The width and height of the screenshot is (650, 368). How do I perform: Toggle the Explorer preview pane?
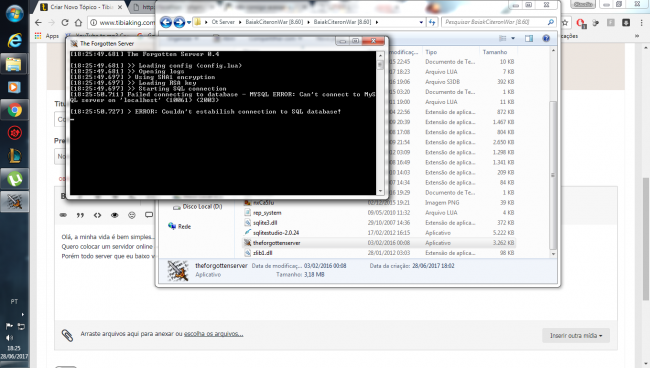click(529, 38)
